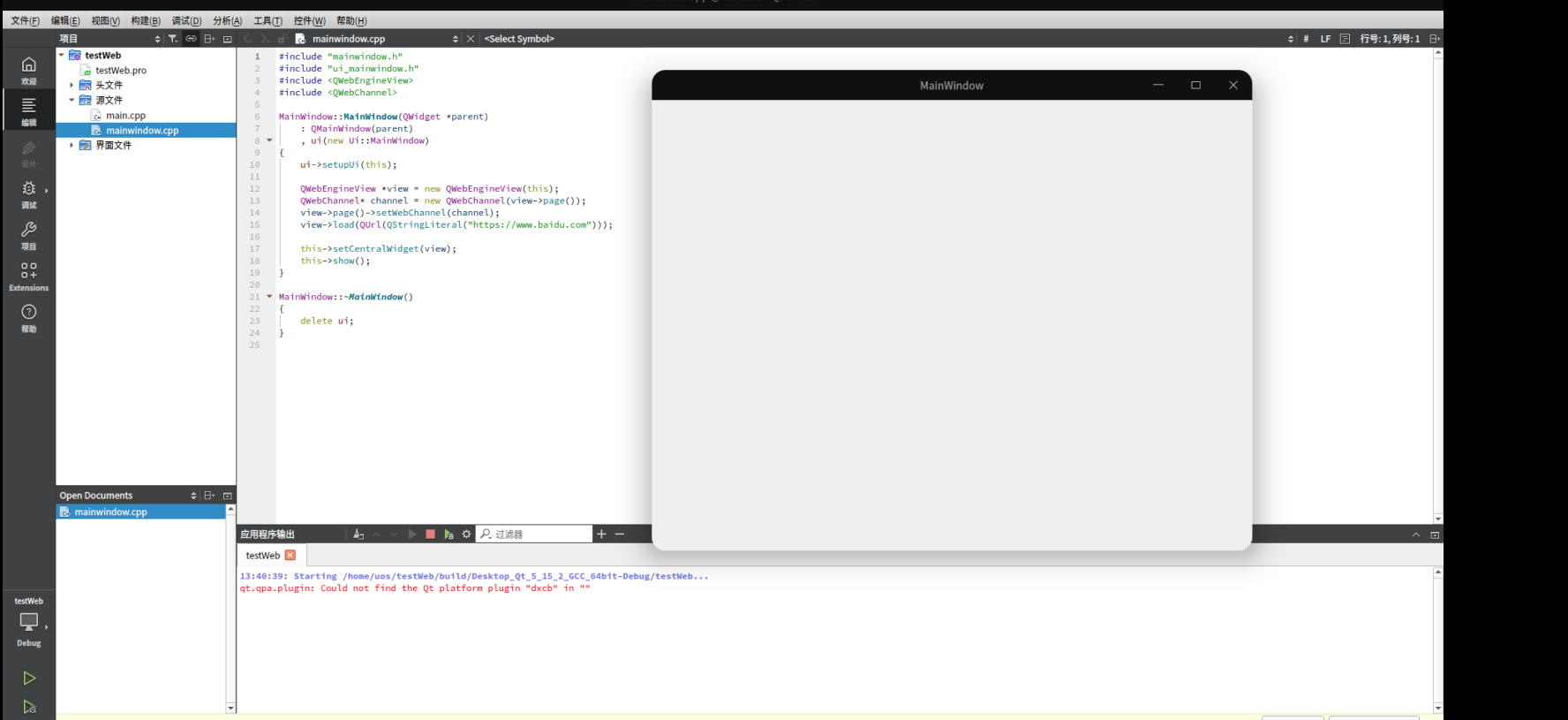Collapse the 源文件 source files folder
Viewport: 1568px width, 720px height.
pyautogui.click(x=72, y=100)
